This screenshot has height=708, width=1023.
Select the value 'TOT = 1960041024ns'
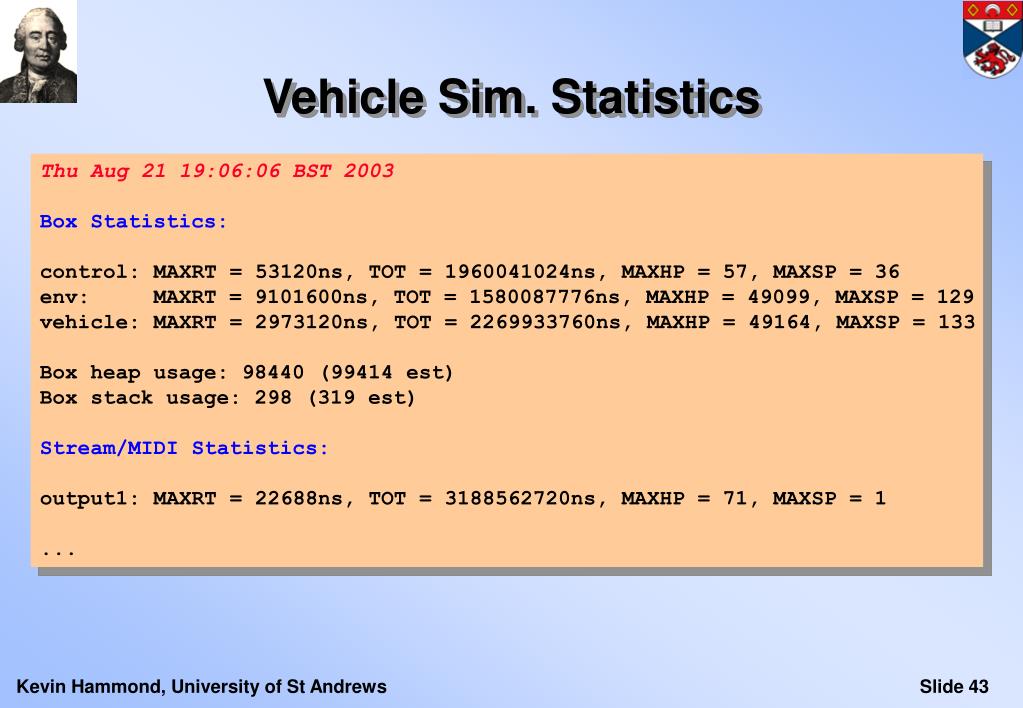pos(482,272)
